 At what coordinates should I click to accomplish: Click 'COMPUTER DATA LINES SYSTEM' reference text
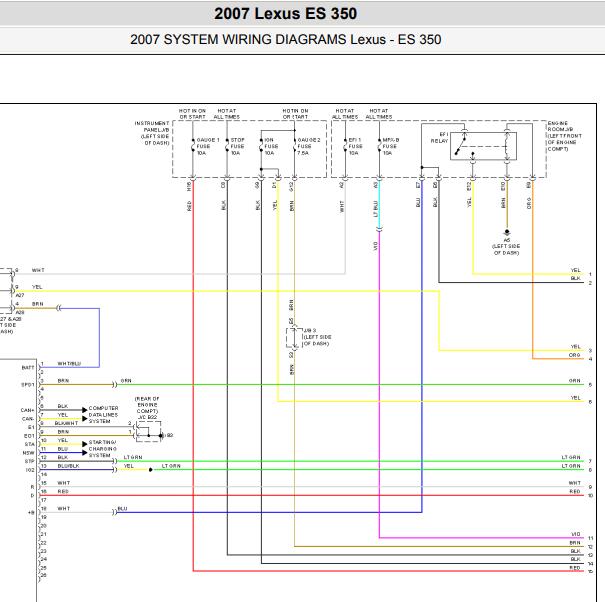coord(103,414)
